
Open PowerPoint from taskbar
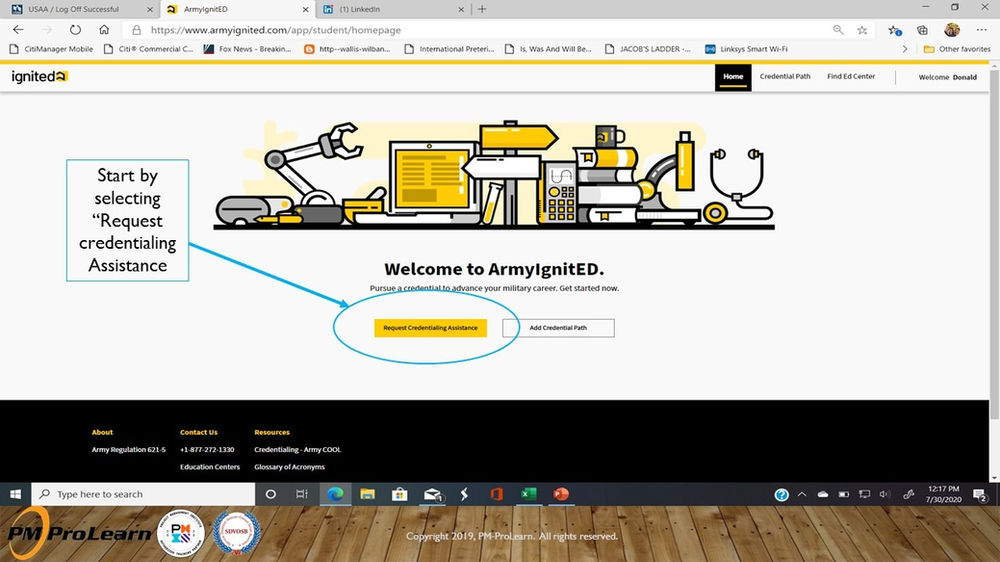[x=561, y=494]
